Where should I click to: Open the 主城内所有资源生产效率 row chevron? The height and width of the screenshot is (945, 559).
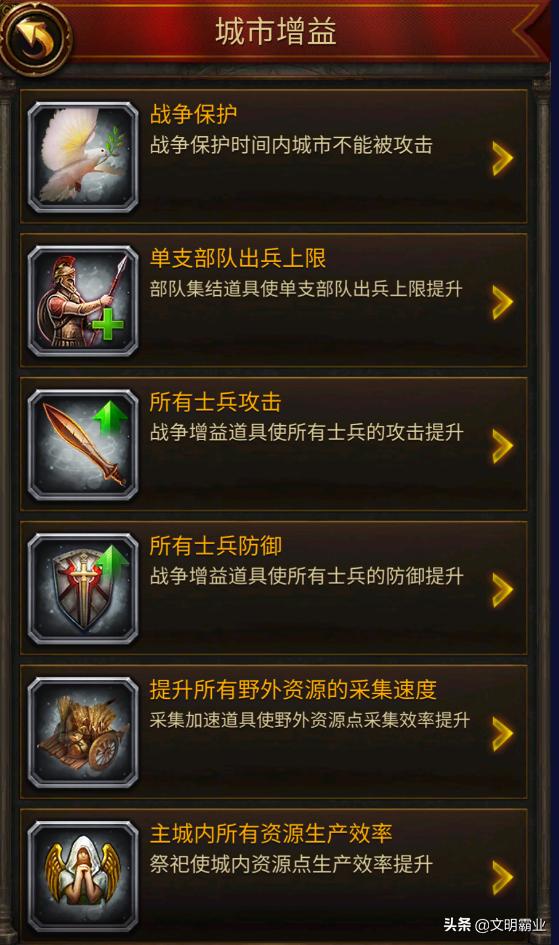click(502, 878)
